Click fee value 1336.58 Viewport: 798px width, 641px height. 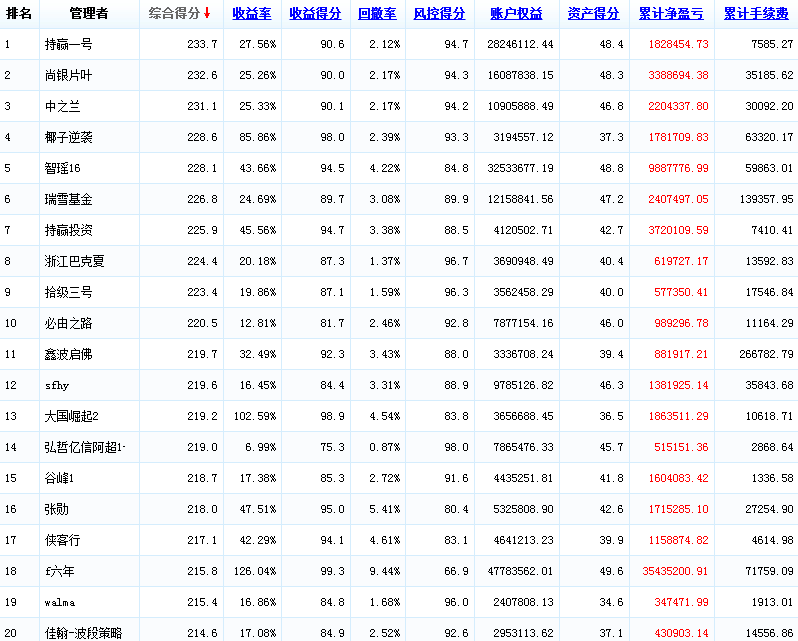pos(773,479)
